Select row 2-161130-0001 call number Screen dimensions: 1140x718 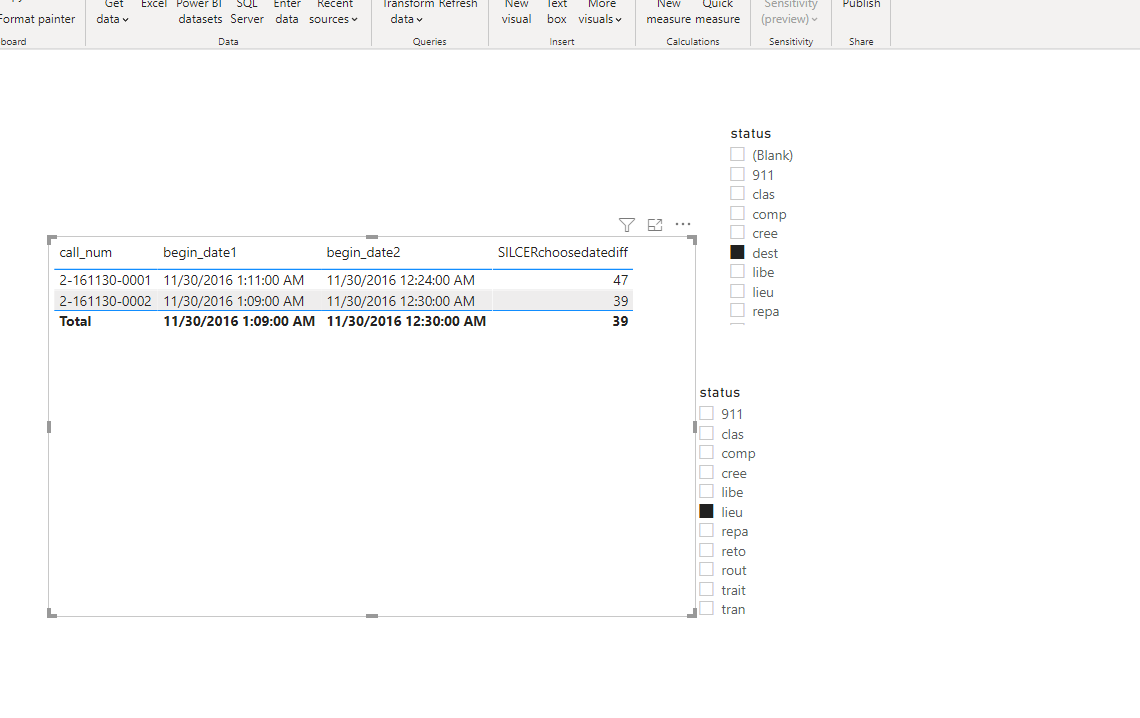[x=105, y=280]
